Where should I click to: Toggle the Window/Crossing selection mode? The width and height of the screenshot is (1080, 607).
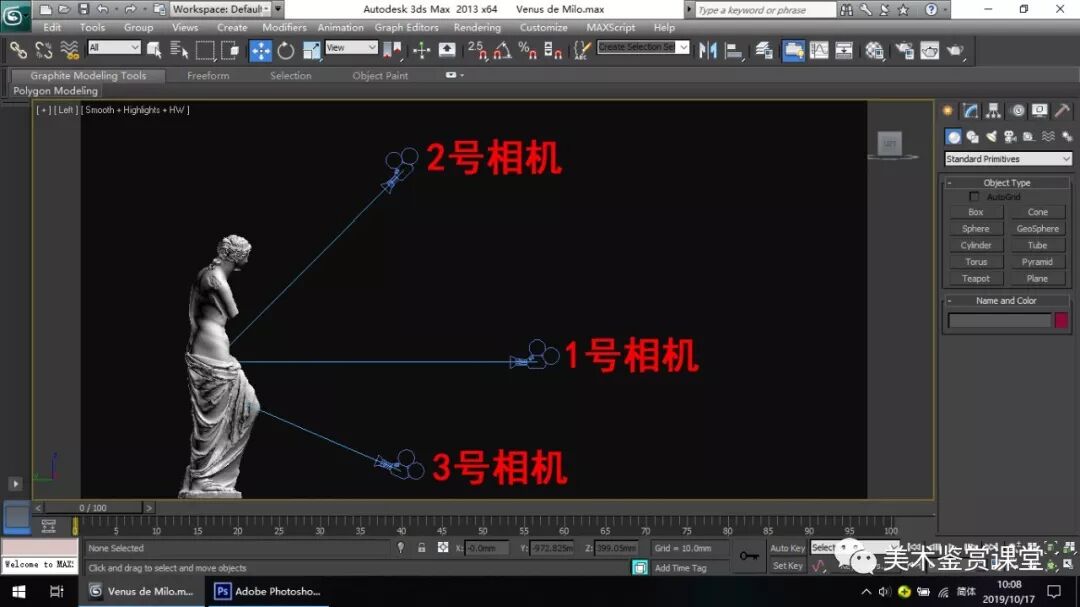(230, 50)
